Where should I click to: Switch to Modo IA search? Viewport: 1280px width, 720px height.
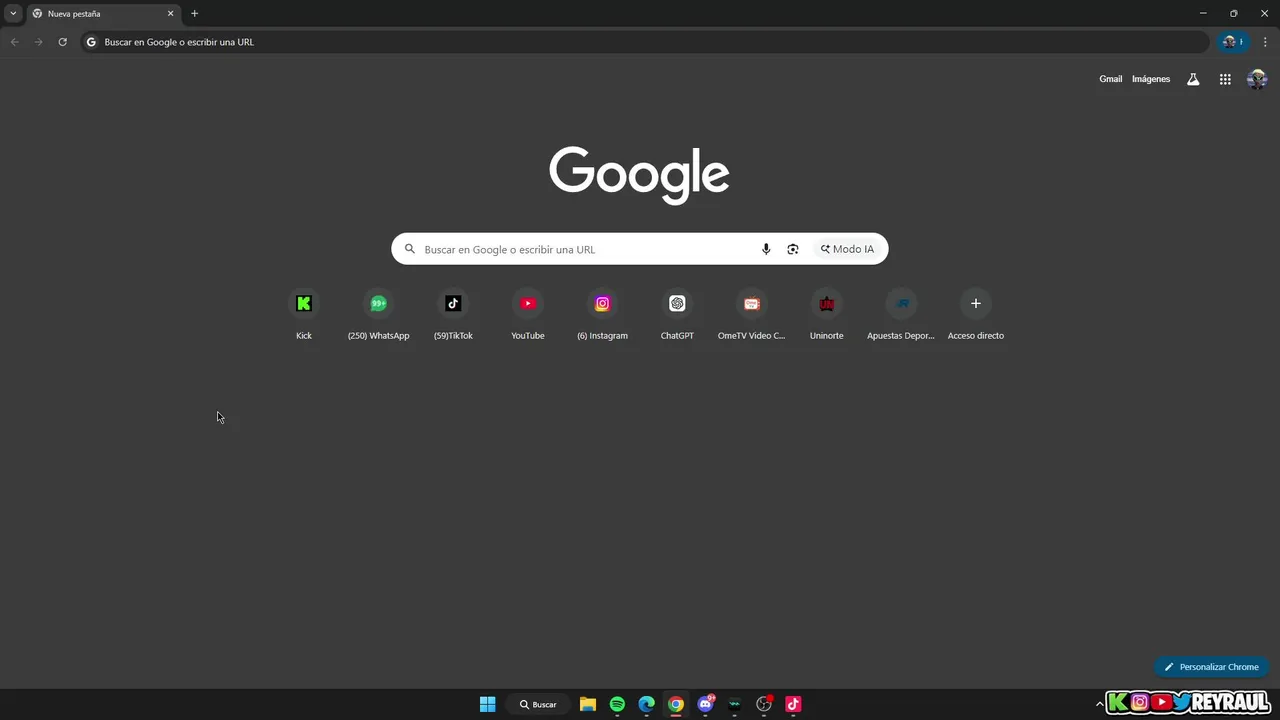click(x=847, y=249)
